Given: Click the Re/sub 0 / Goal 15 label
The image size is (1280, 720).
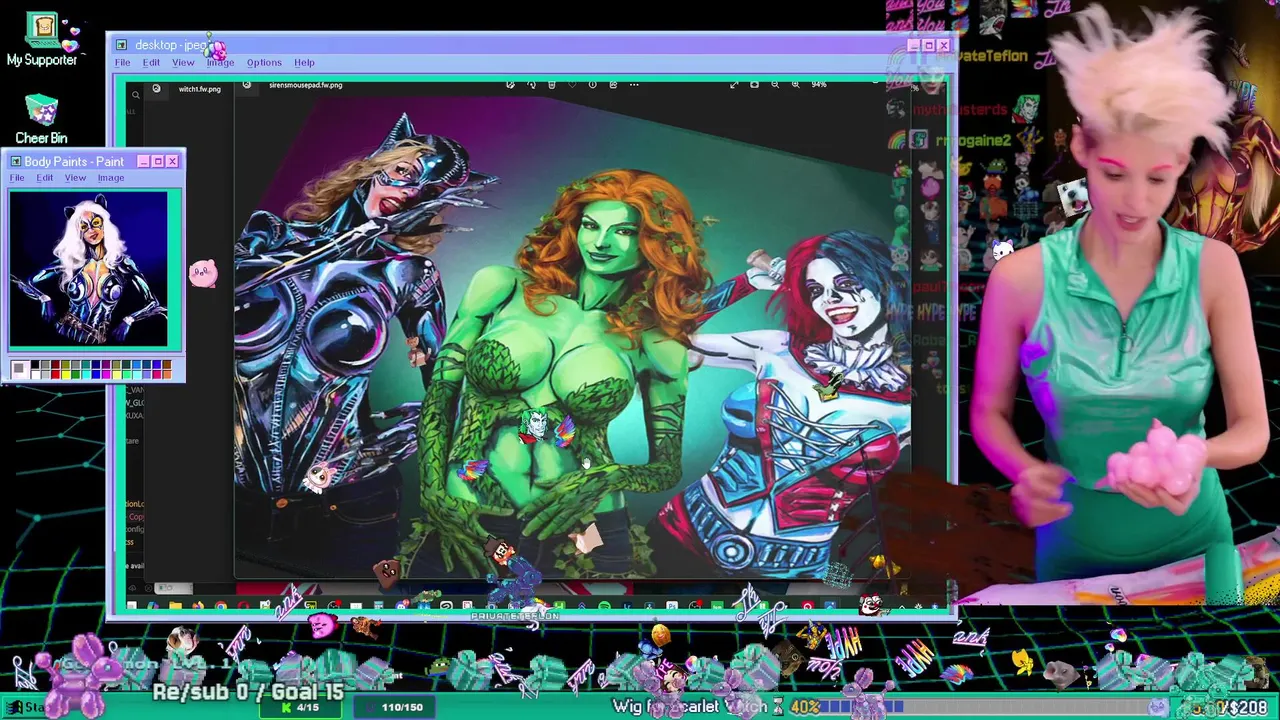Looking at the screenshot, I should point(248,691).
